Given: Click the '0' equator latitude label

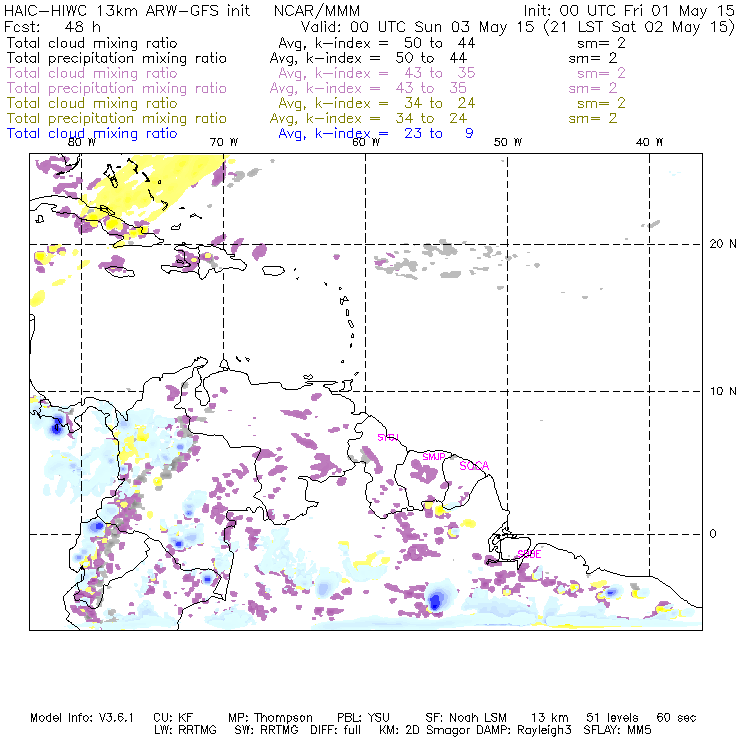Looking at the screenshot, I should 713,534.
